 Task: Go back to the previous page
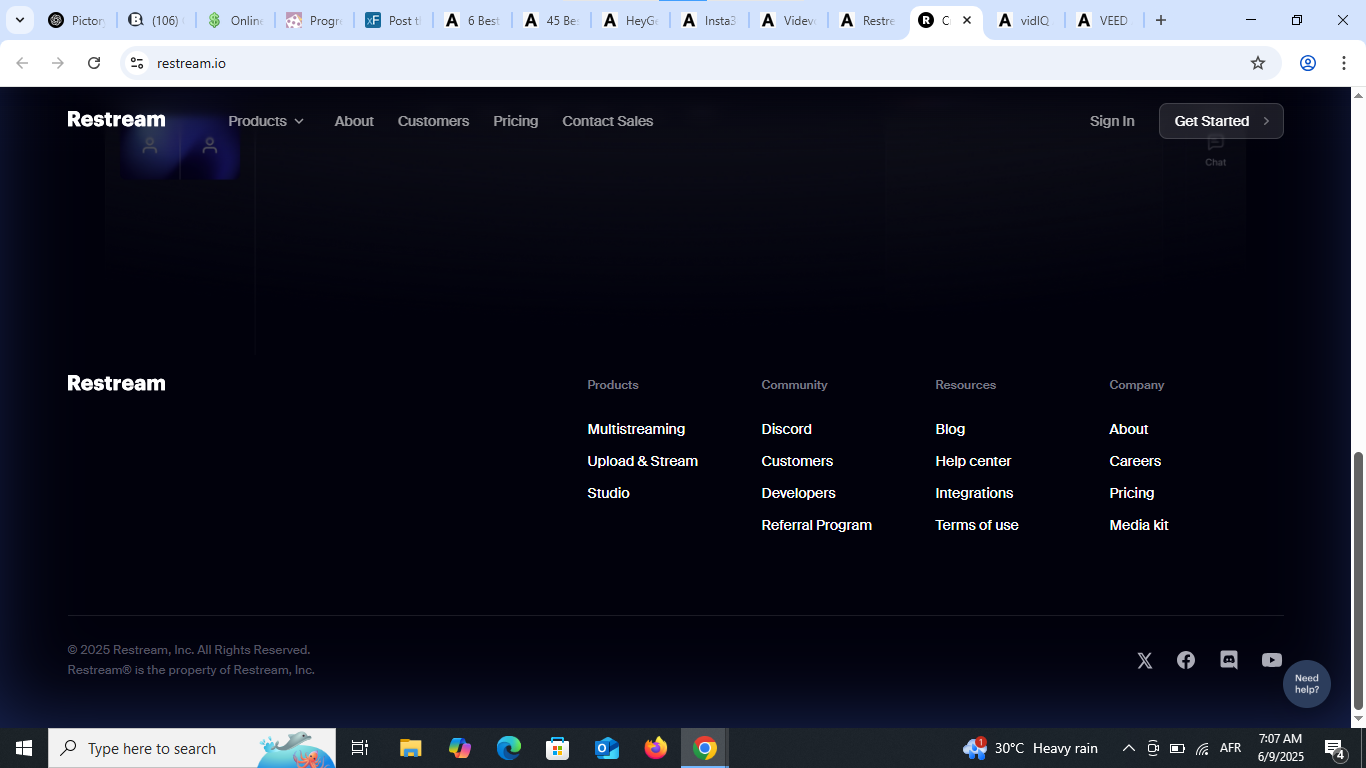point(22,63)
